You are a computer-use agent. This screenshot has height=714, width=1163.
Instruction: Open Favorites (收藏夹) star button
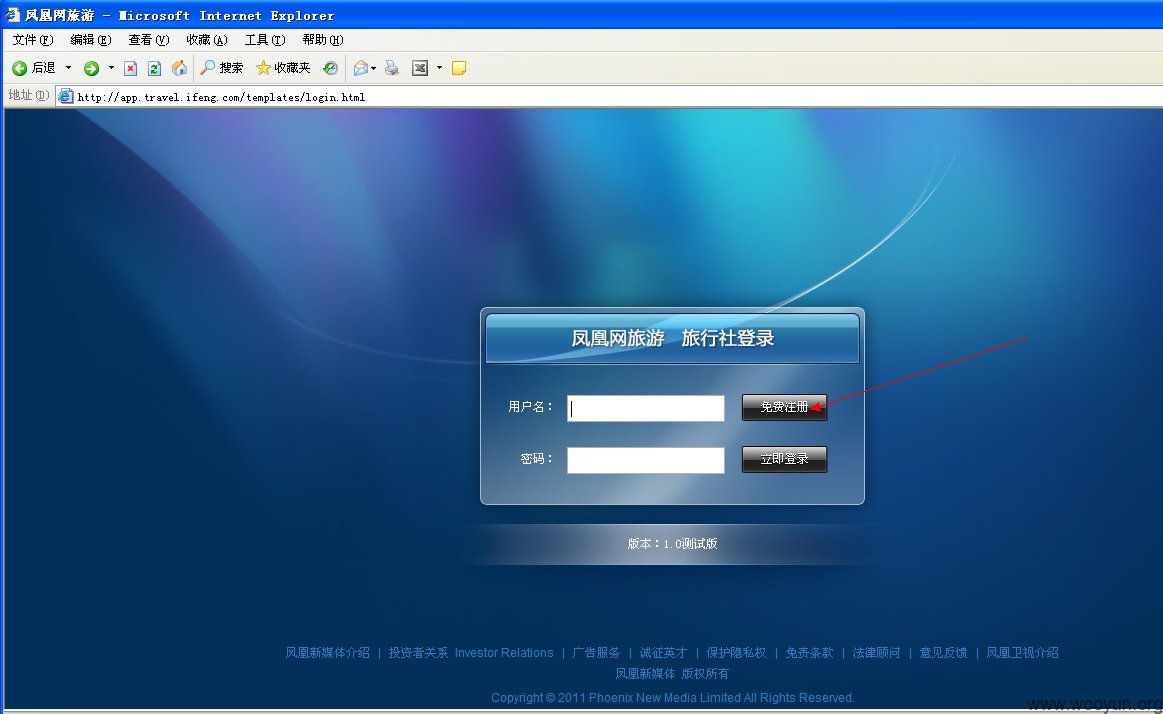(283, 68)
